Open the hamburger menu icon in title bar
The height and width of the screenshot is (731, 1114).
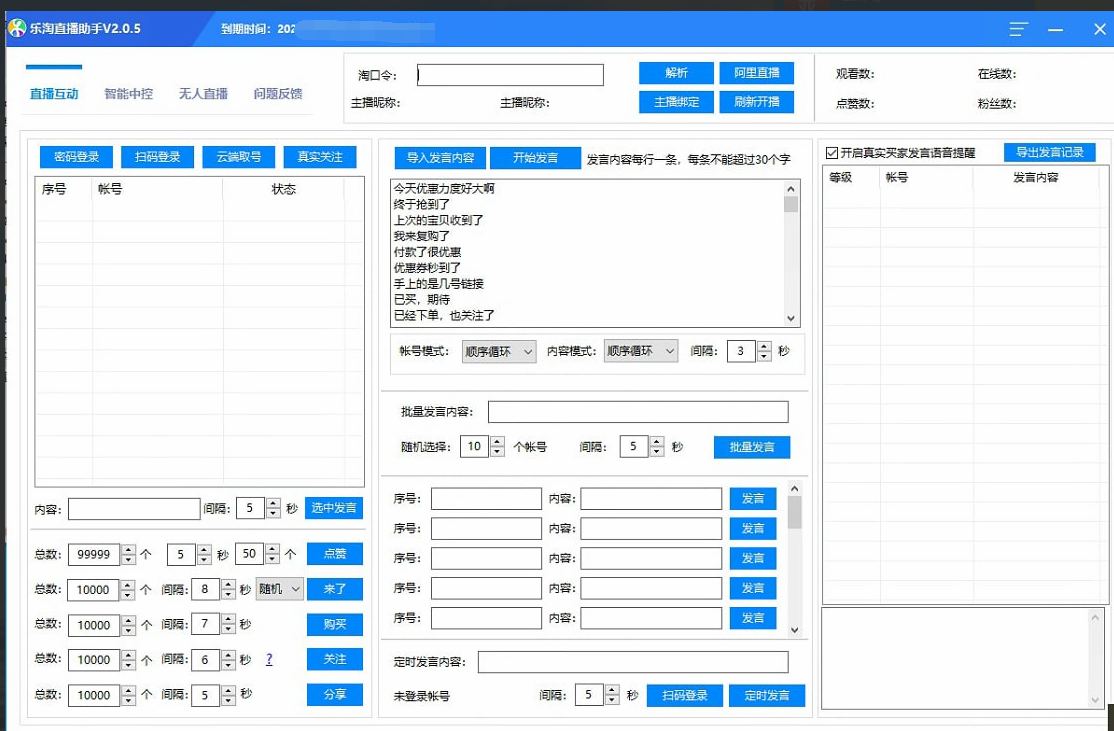[1018, 29]
